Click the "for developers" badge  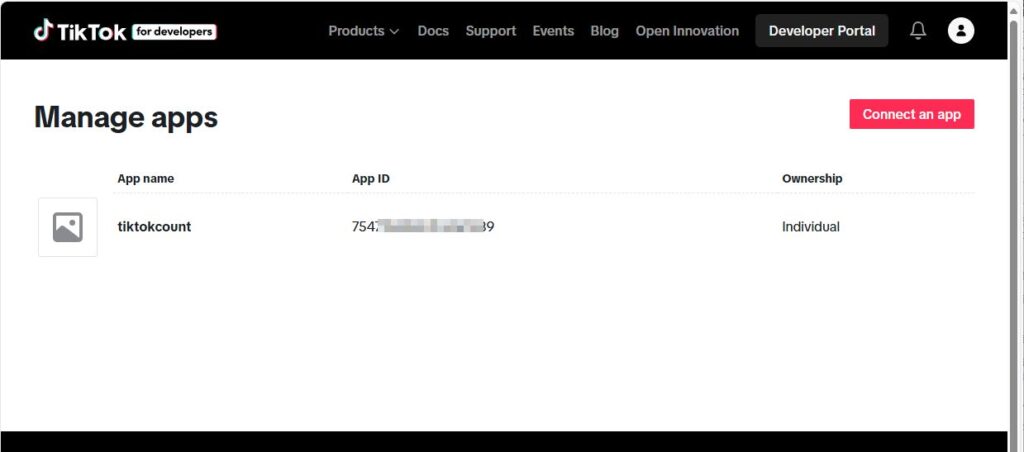(x=174, y=32)
